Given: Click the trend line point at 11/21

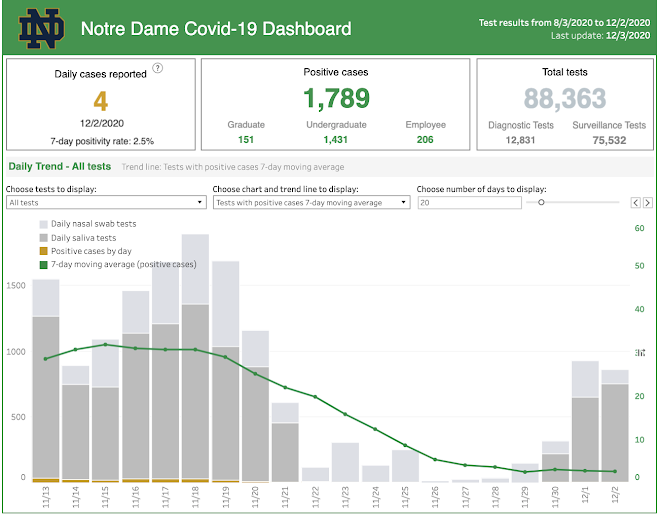Looking at the screenshot, I should [285, 387].
